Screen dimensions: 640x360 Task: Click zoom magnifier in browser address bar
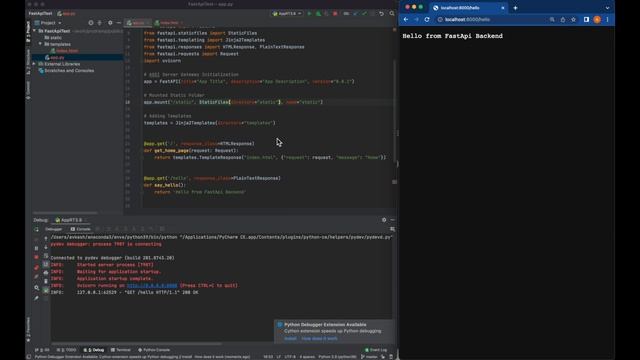(552, 20)
